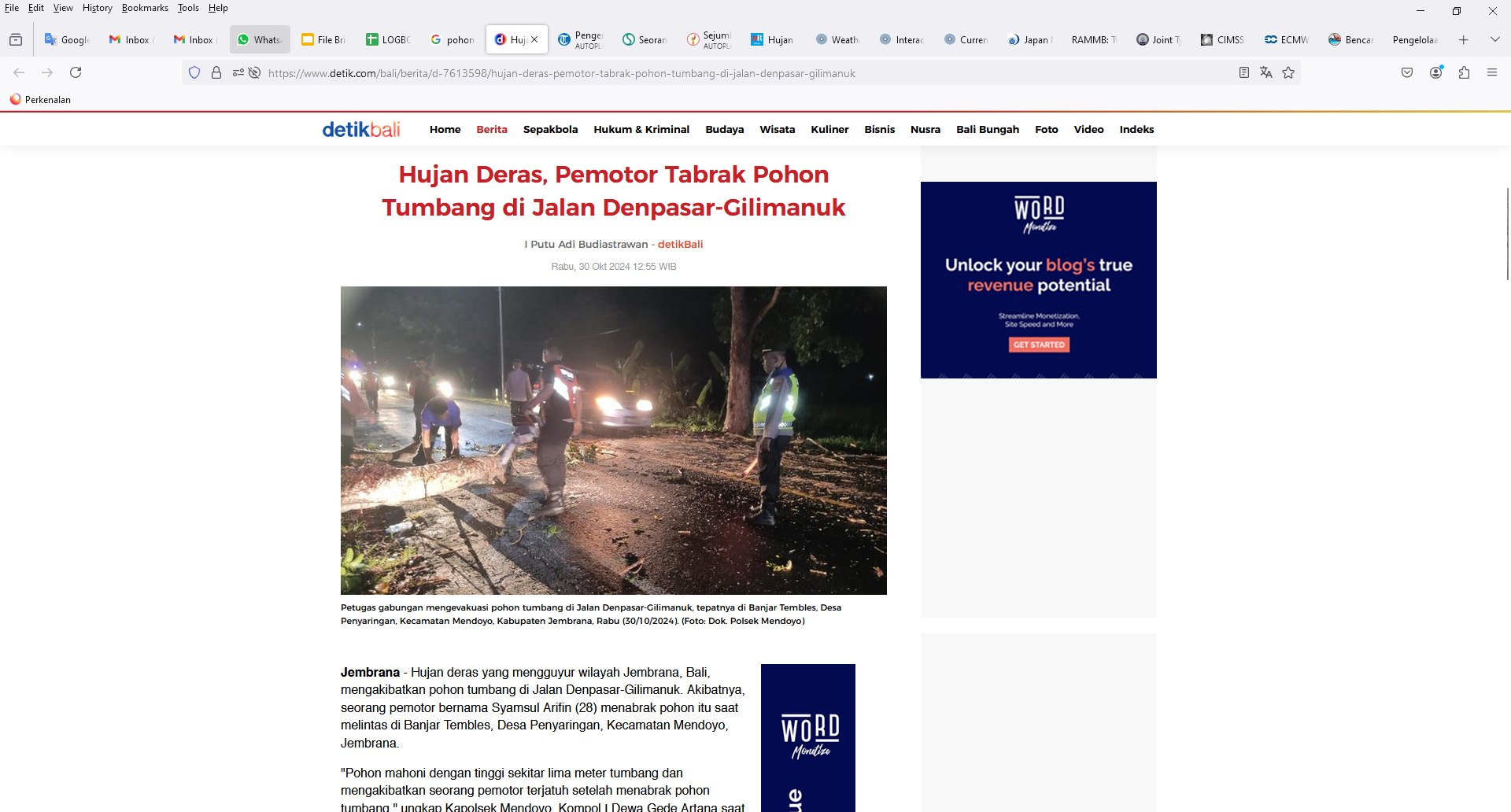Switch to the Weath tab

[x=837, y=39]
